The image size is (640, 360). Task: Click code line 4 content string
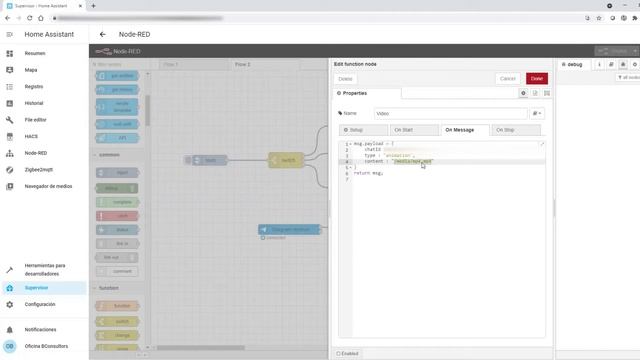coord(412,162)
